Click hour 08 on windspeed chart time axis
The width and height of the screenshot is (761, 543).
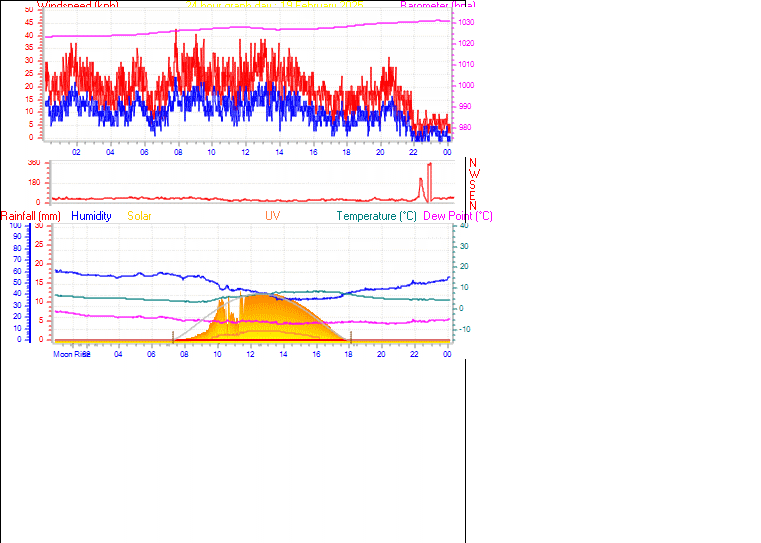pos(178,152)
